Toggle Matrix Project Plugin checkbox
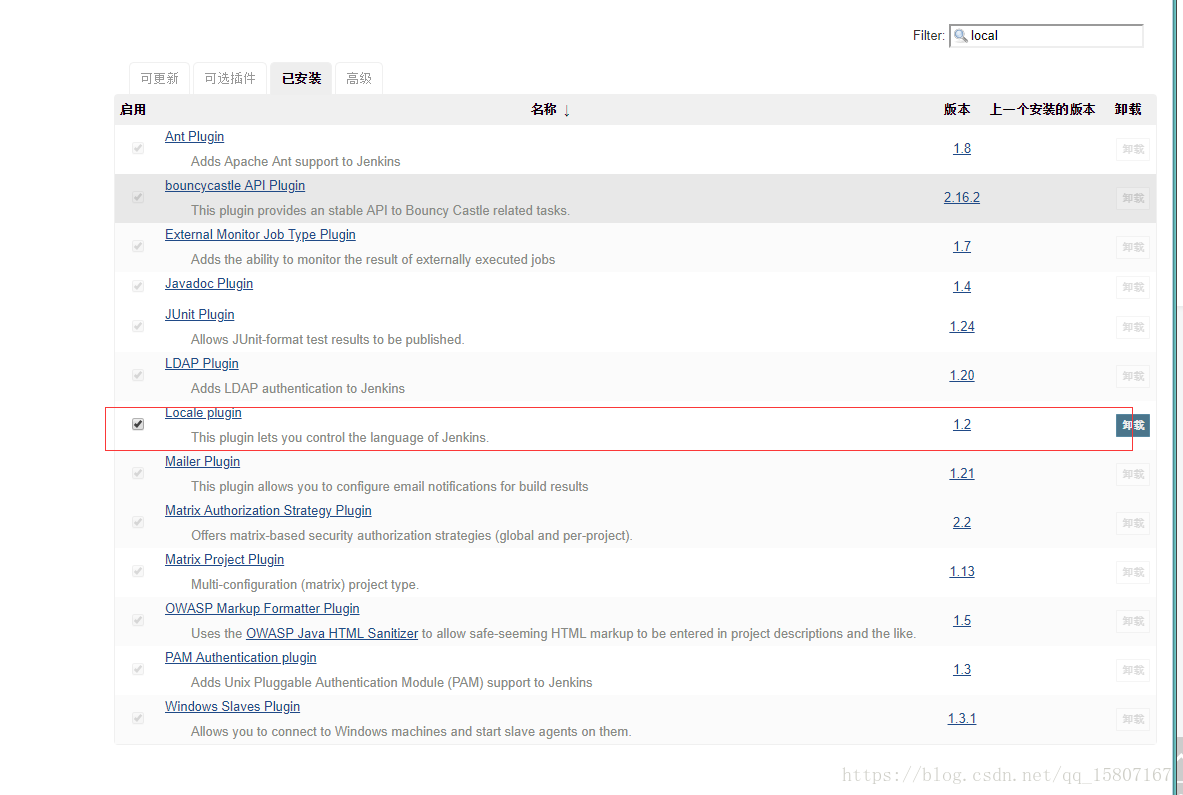This screenshot has width=1183, height=795. click(x=138, y=571)
